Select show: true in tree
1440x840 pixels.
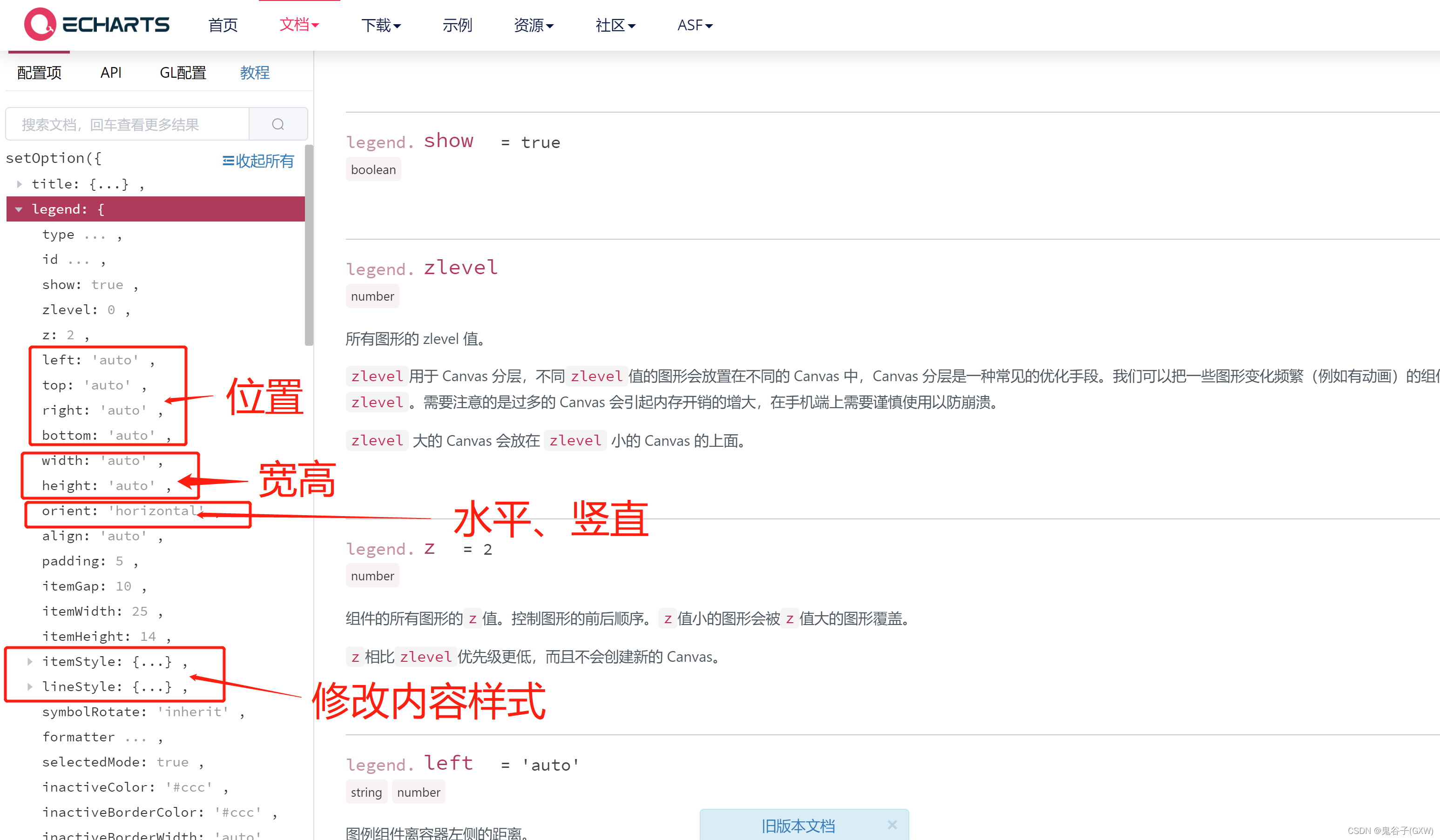(x=90, y=285)
